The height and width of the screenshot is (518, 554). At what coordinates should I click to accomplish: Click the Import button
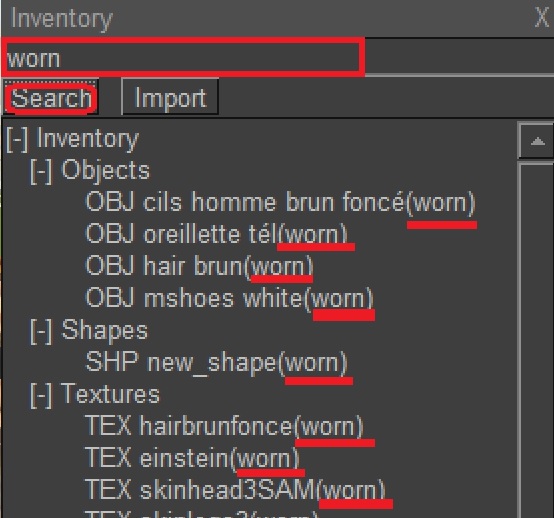click(x=170, y=97)
